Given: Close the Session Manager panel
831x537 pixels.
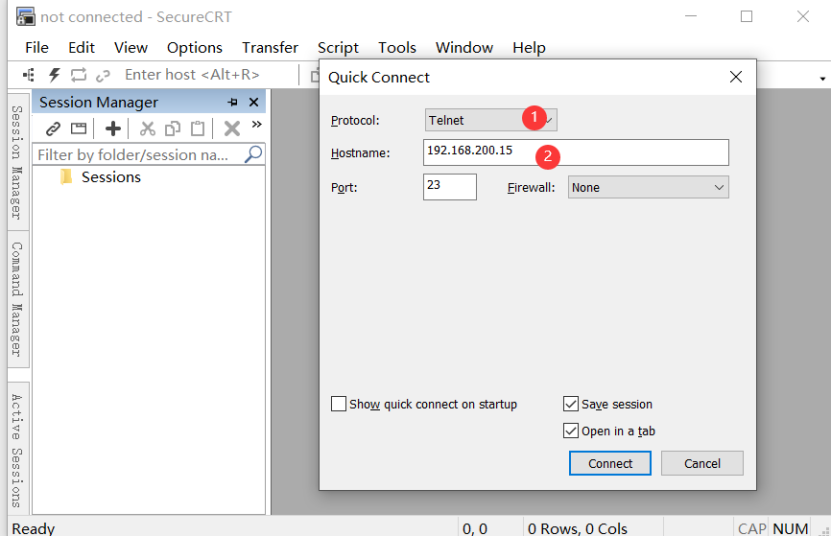Looking at the screenshot, I should (254, 102).
